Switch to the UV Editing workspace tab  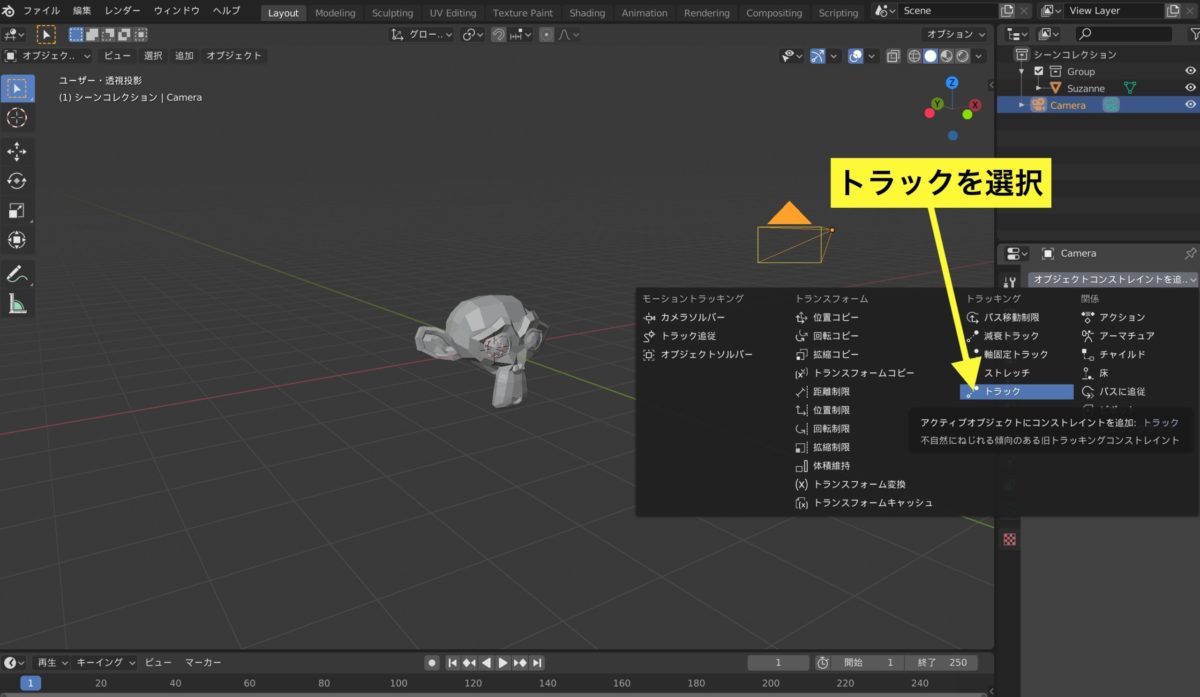click(x=453, y=13)
